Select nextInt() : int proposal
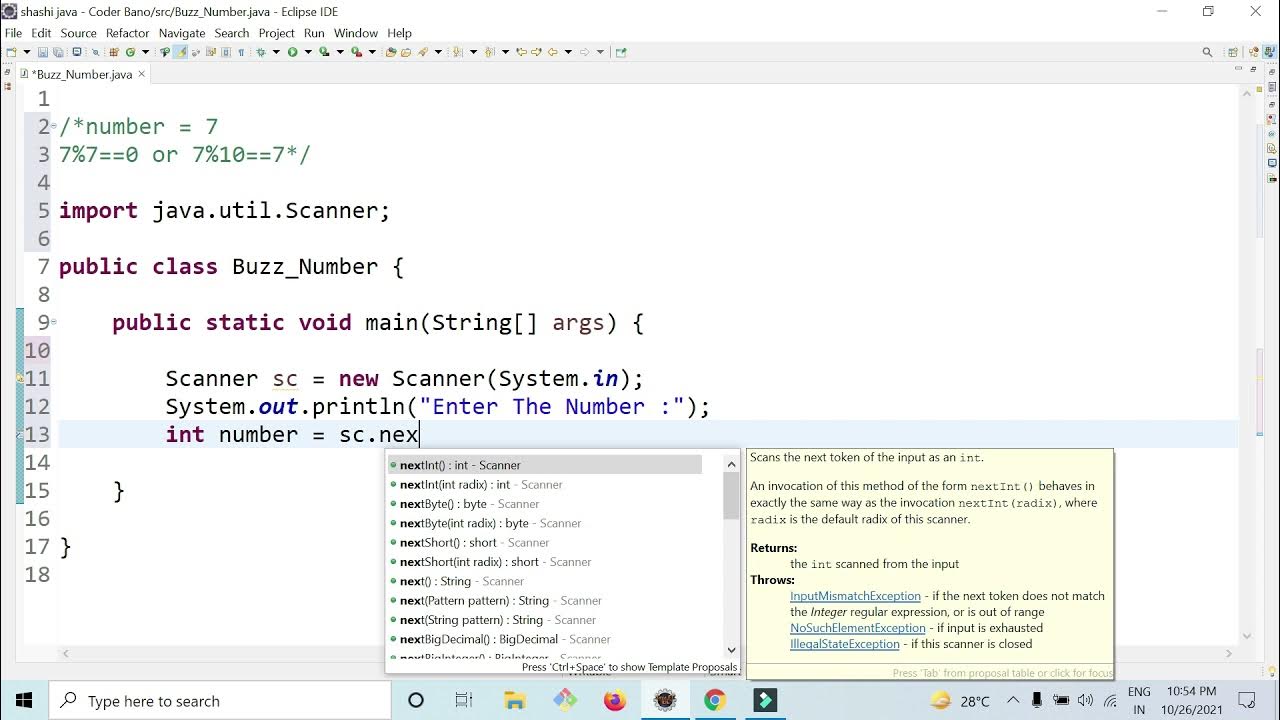This screenshot has width=1280, height=720. coord(544,465)
